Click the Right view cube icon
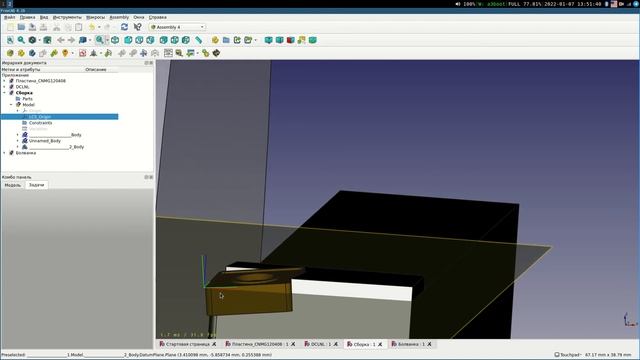 [150, 40]
